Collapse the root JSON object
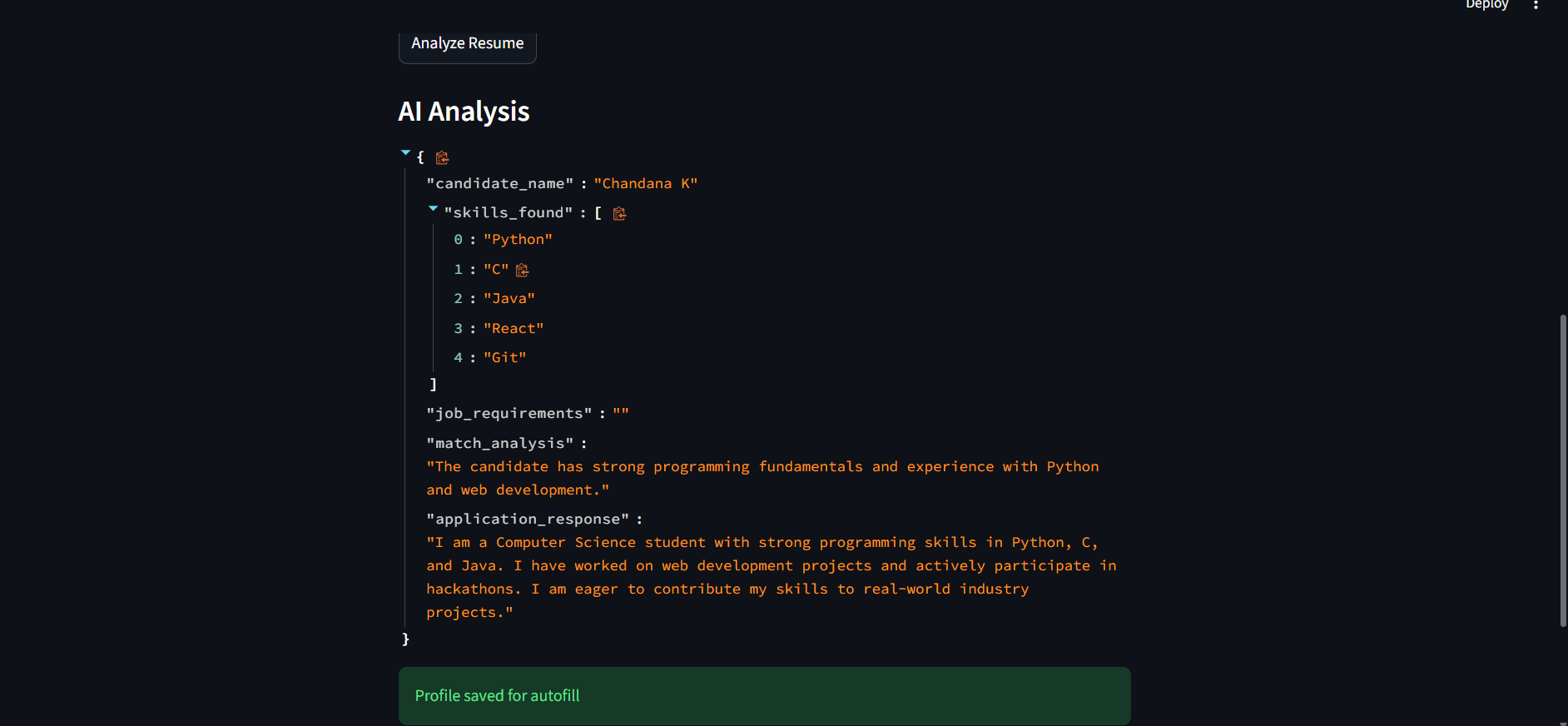Screen dimensions: 1568x726 (406, 153)
